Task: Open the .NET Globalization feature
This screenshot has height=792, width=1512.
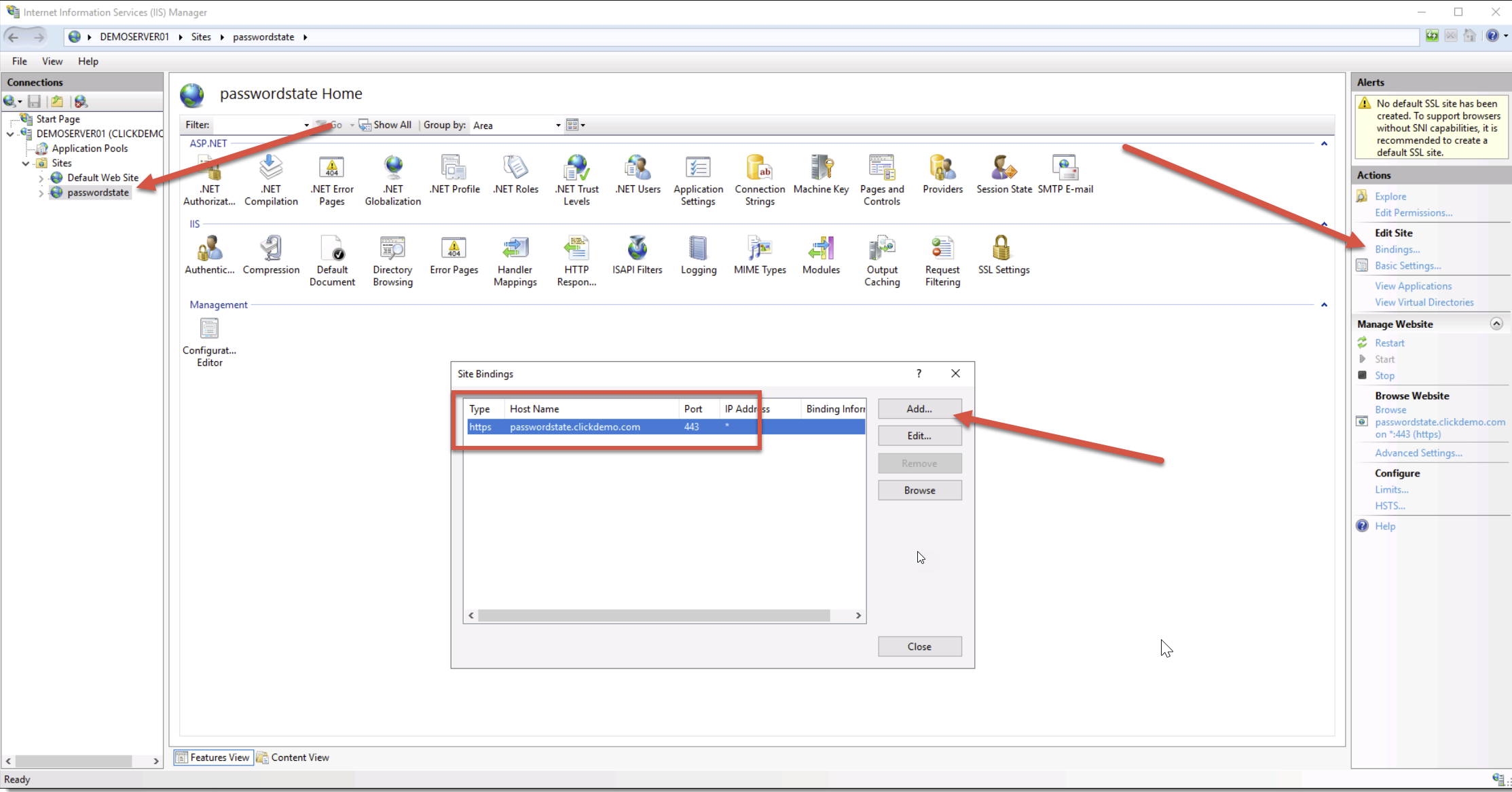Action: click(393, 180)
